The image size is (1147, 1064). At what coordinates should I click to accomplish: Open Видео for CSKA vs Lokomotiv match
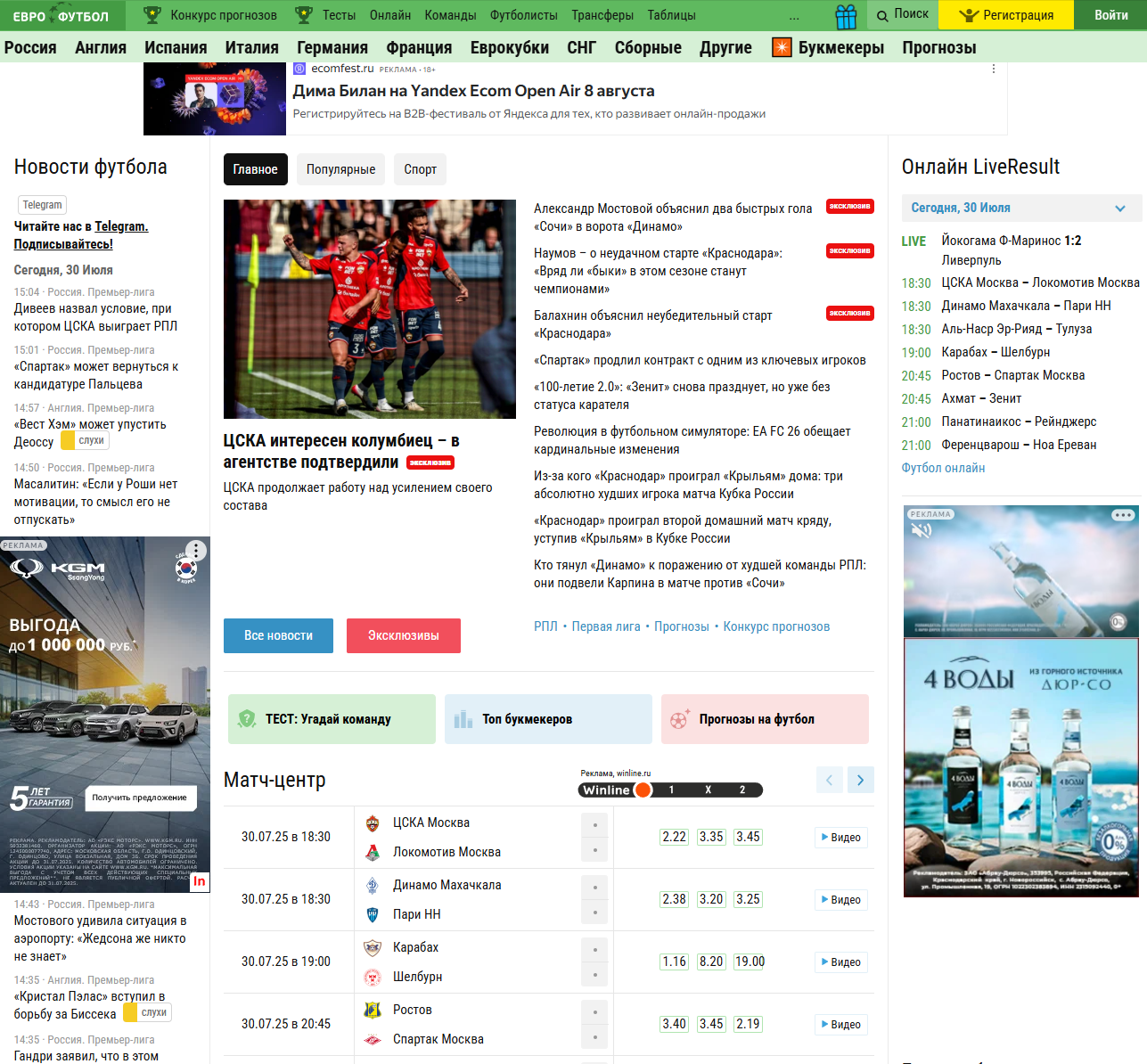[x=841, y=838]
